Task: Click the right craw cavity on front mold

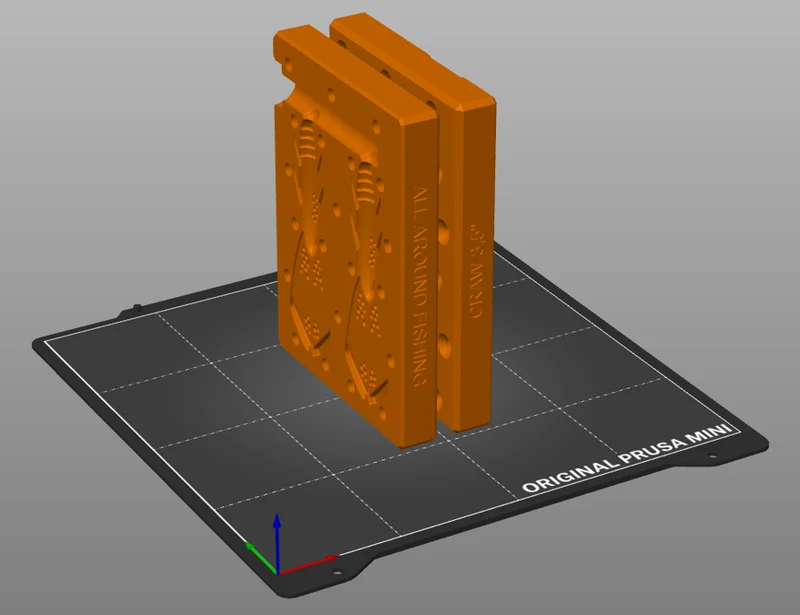Action: click(368, 281)
